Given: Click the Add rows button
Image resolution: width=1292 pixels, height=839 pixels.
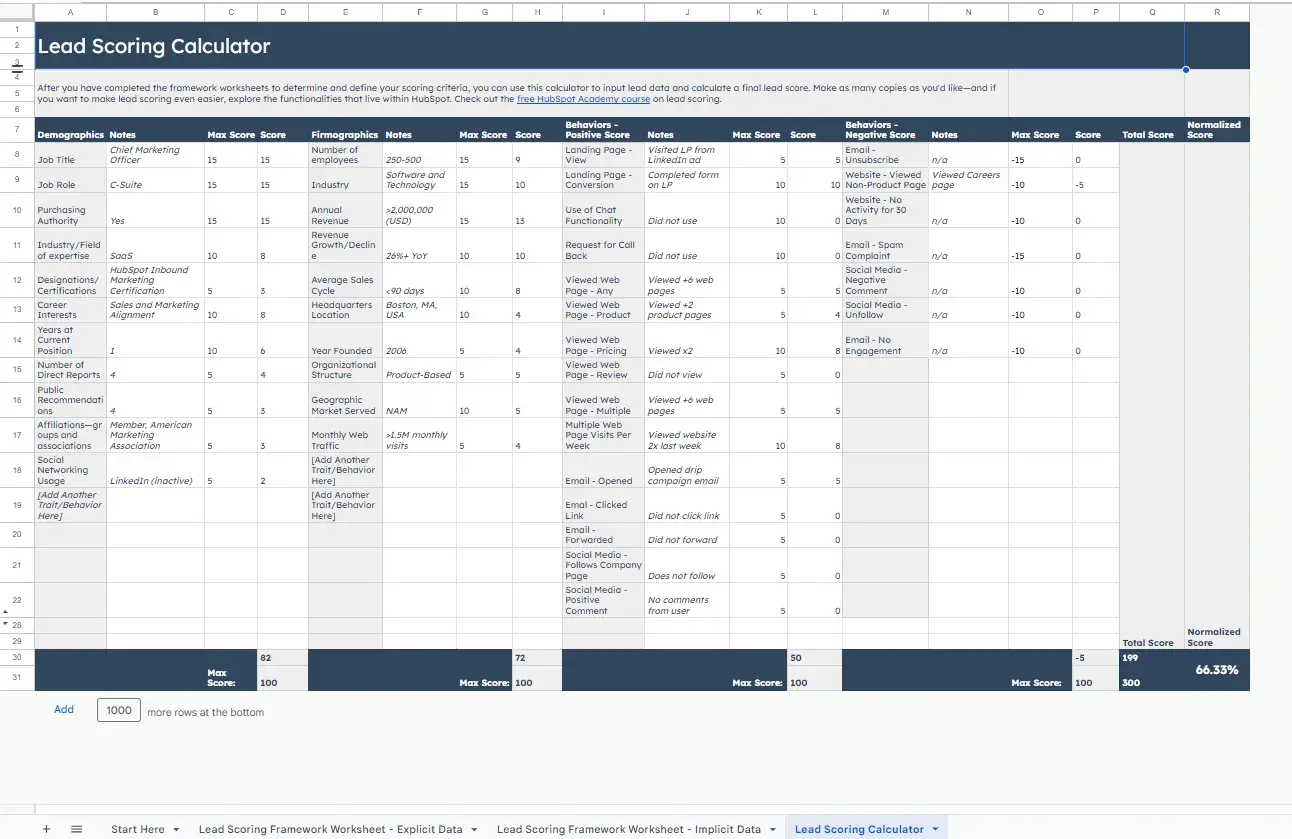Looking at the screenshot, I should click(64, 710).
